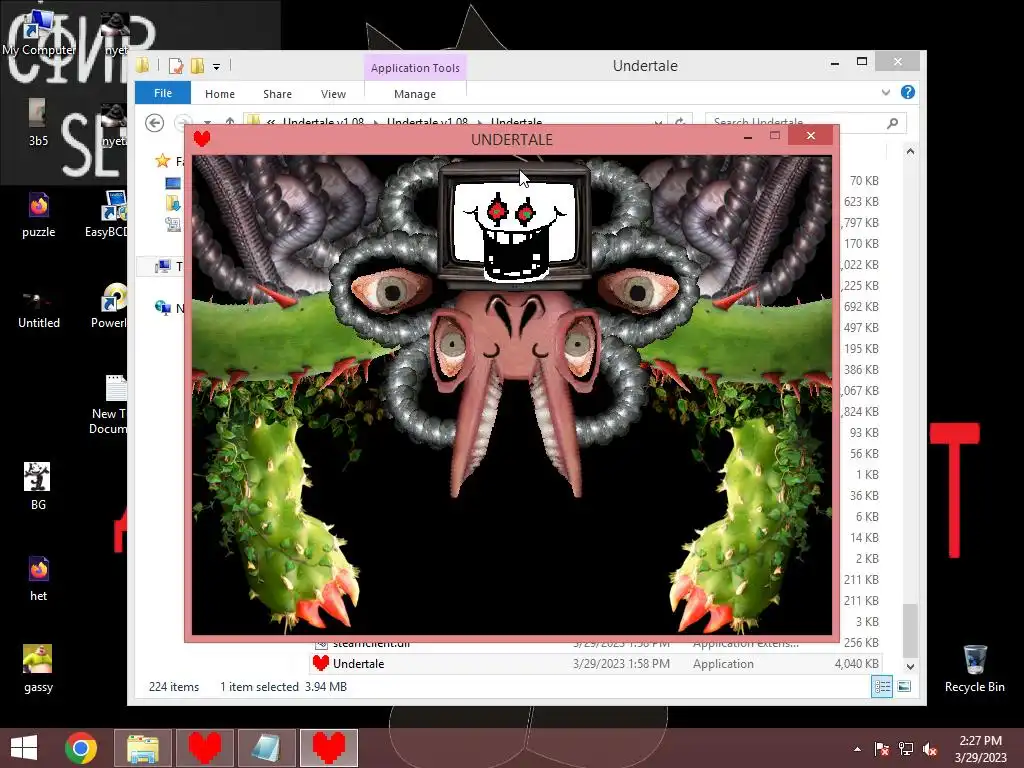Click the 4,040 KB file size cell
Image resolution: width=1024 pixels, height=768 pixels.
click(x=856, y=664)
